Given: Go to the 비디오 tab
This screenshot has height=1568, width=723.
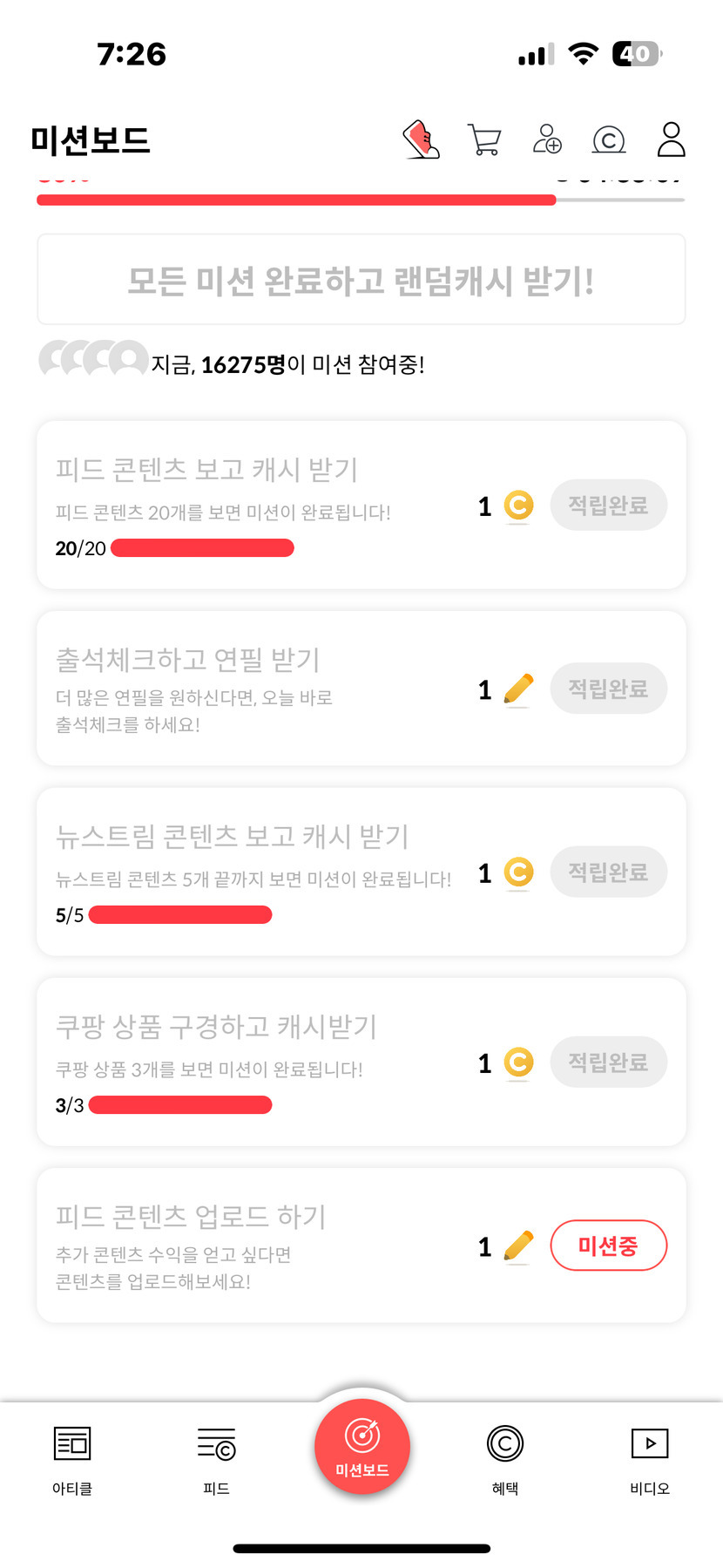Looking at the screenshot, I should tap(650, 1456).
